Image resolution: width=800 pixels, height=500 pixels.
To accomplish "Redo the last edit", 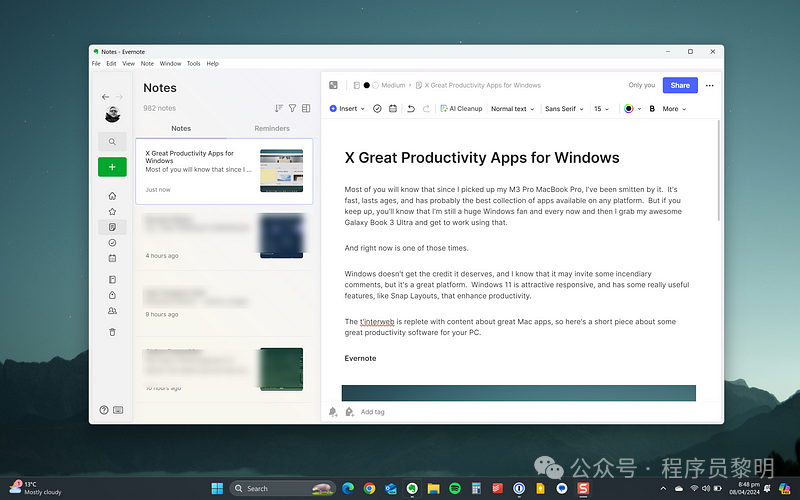I will pyautogui.click(x=426, y=109).
